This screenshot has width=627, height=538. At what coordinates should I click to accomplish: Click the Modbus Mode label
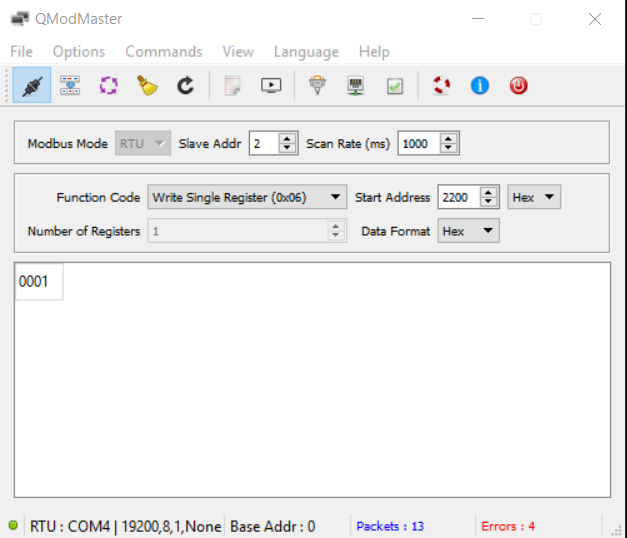point(68,144)
